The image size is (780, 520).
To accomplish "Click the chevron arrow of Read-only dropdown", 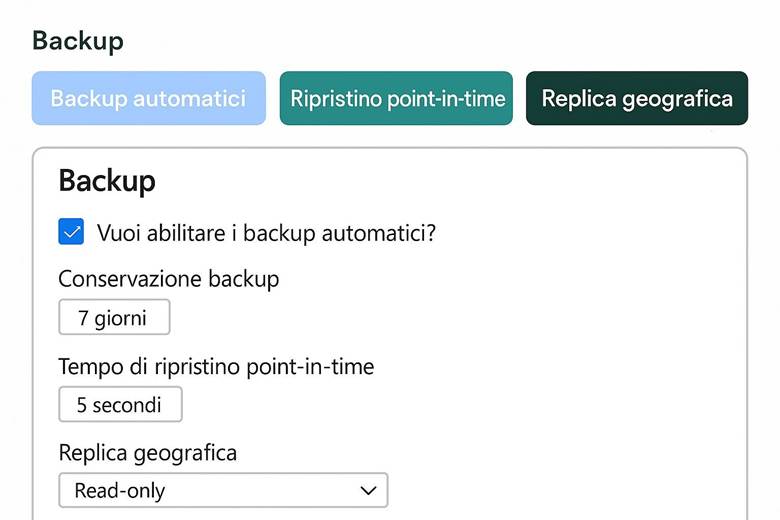I will pos(367,490).
